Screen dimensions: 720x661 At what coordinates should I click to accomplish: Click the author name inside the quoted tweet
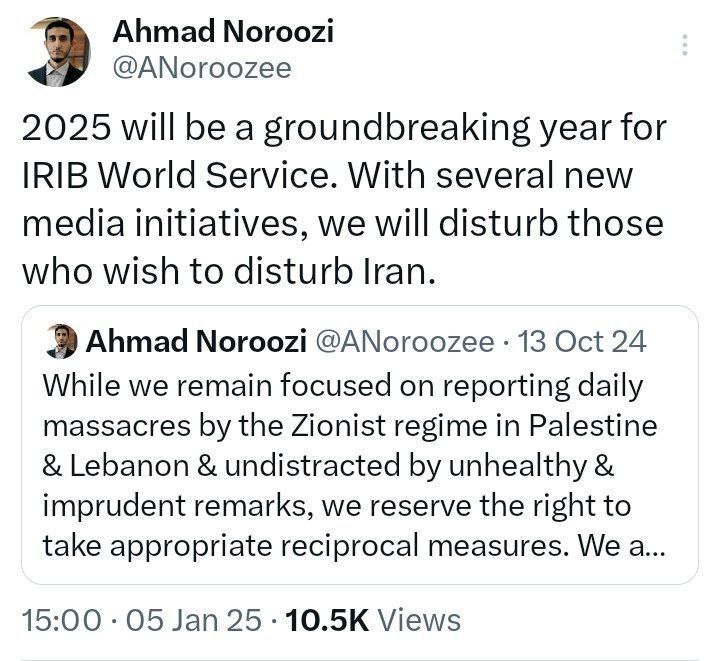click(196, 343)
